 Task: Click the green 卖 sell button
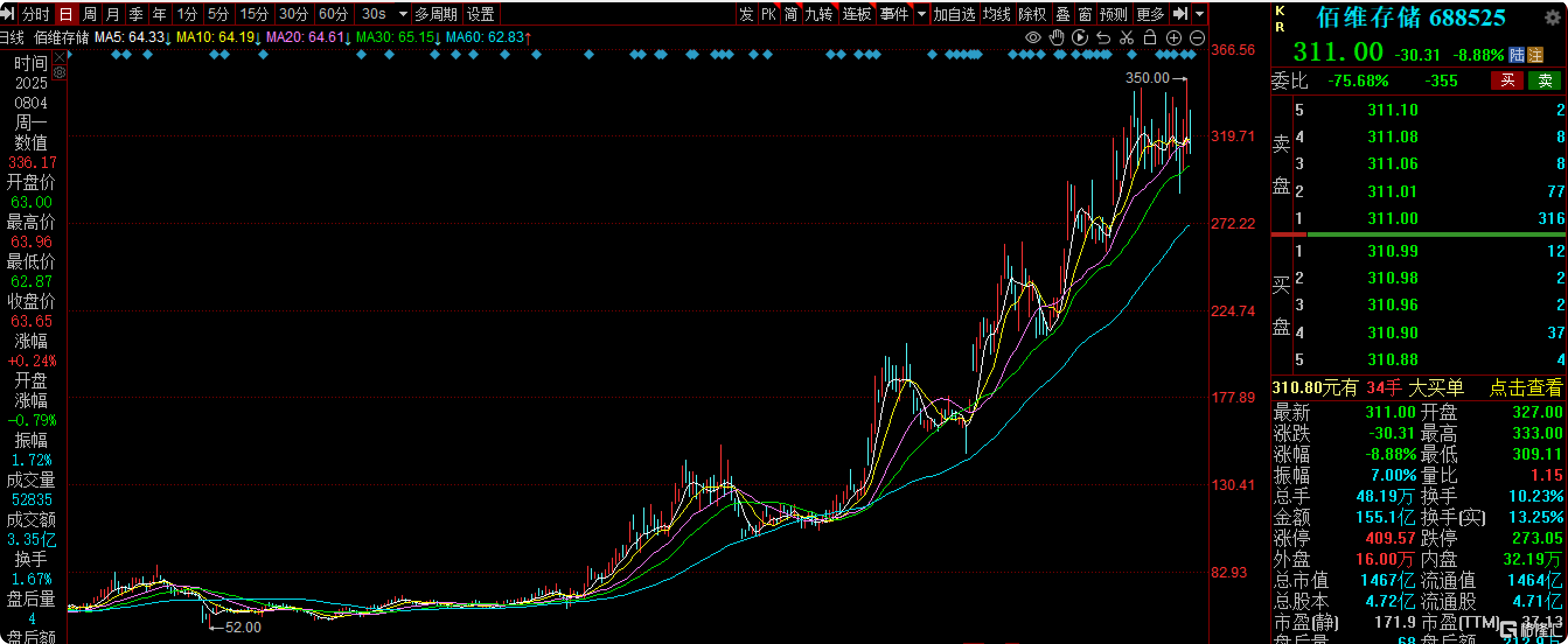[x=1545, y=81]
